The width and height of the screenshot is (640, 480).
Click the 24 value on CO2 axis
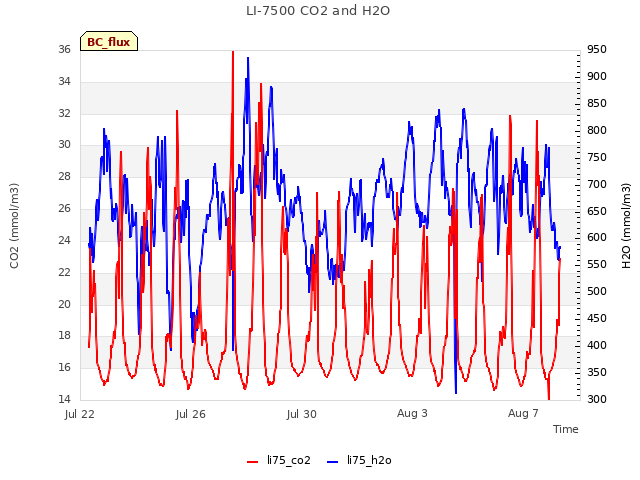(64, 240)
